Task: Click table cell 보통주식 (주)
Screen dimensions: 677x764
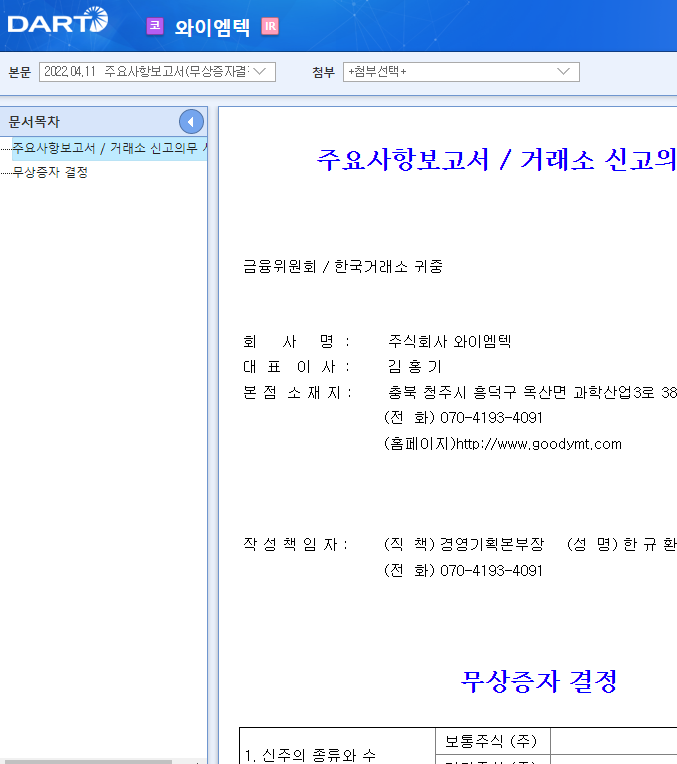Action: click(x=493, y=742)
